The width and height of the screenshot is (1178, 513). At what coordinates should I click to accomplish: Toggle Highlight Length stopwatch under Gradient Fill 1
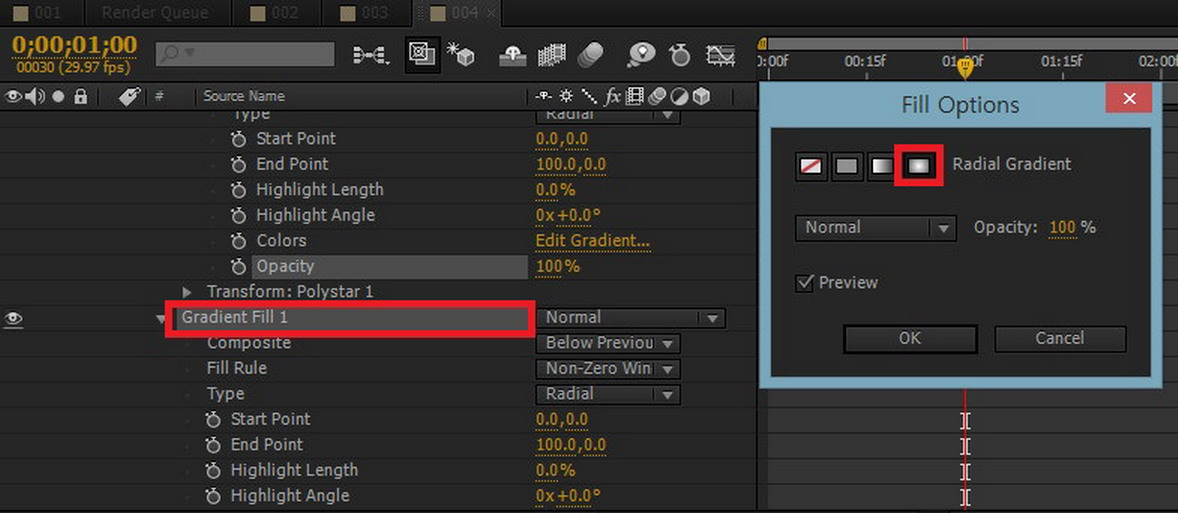pyautogui.click(x=213, y=471)
